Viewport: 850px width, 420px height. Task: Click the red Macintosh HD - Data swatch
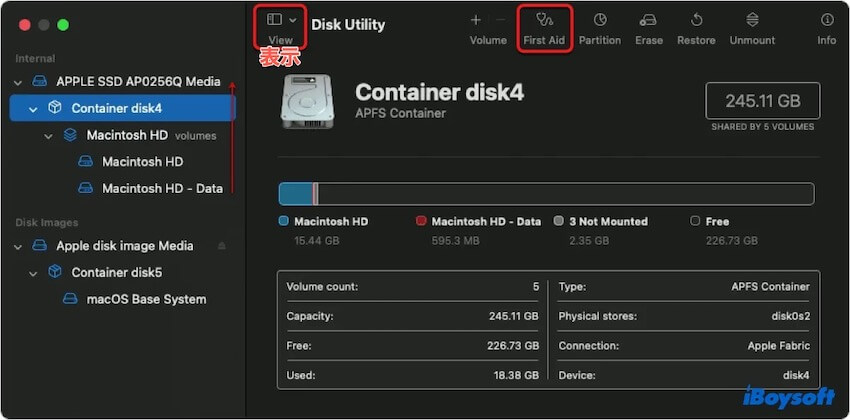pyautogui.click(x=421, y=221)
